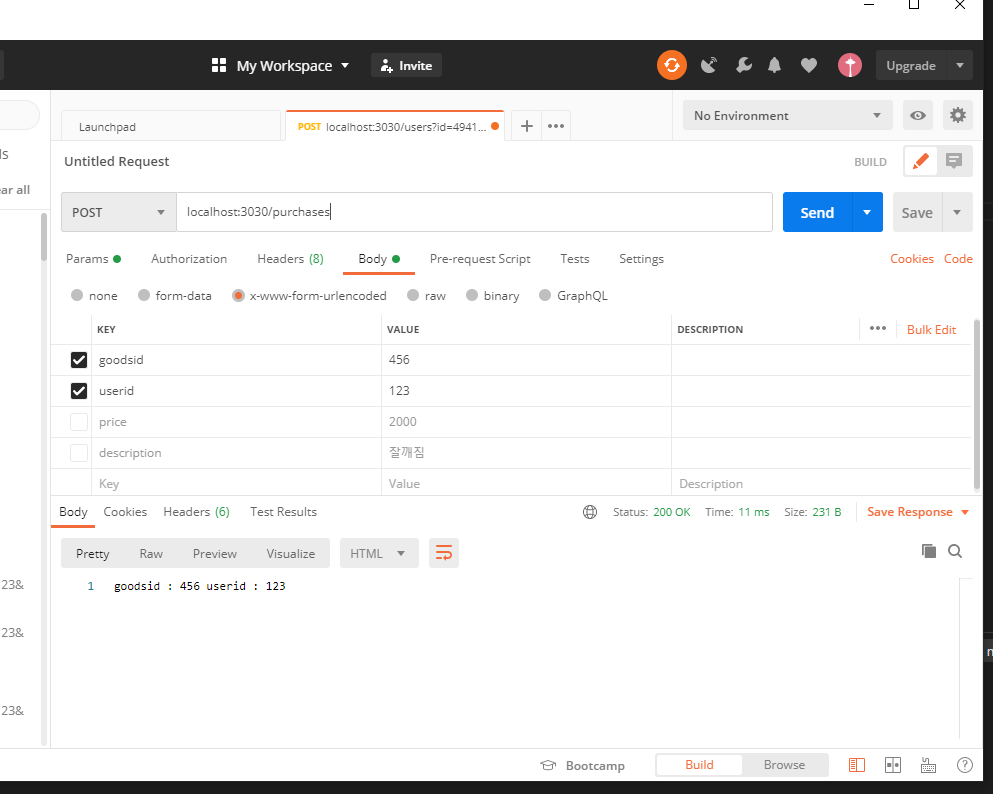The height and width of the screenshot is (794, 993).
Task: Open a new tab with plus icon
Action: (x=526, y=126)
